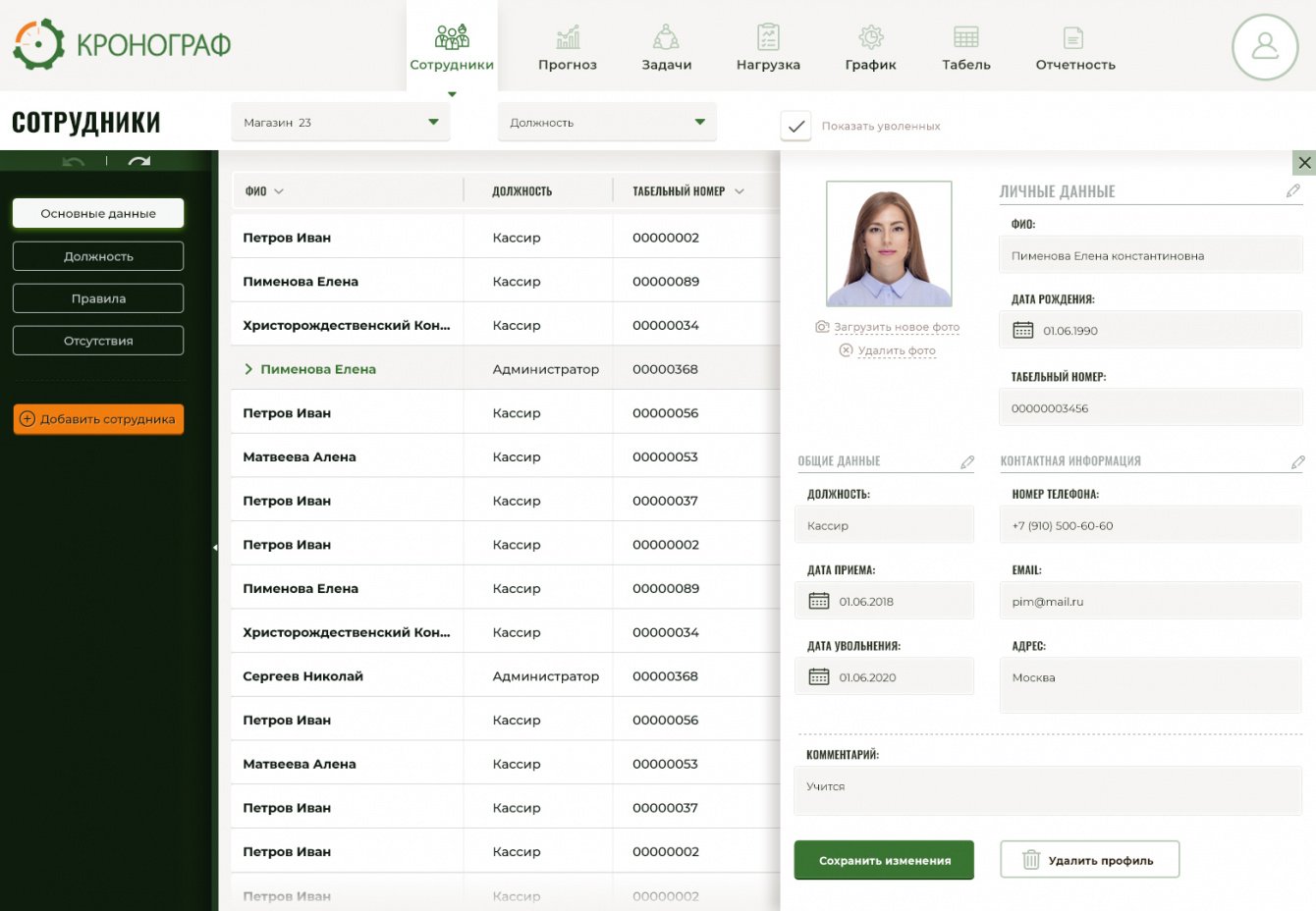The width and height of the screenshot is (1316, 911).
Task: Switch to the Прогноз tab
Action: click(567, 47)
